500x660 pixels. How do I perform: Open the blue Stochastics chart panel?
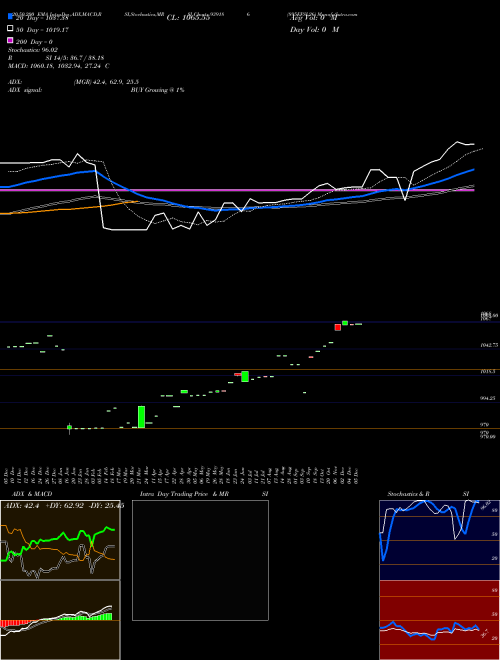tap(439, 540)
